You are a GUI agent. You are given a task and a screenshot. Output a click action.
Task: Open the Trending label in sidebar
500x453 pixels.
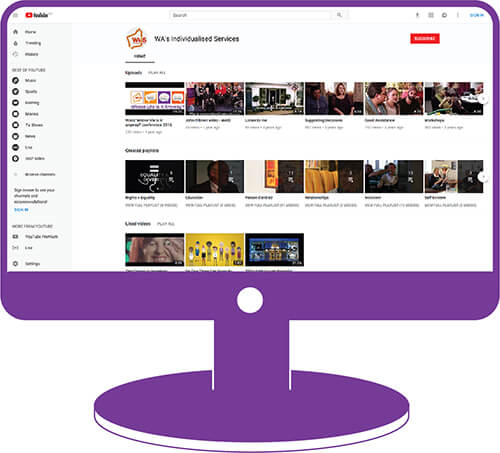coord(33,43)
